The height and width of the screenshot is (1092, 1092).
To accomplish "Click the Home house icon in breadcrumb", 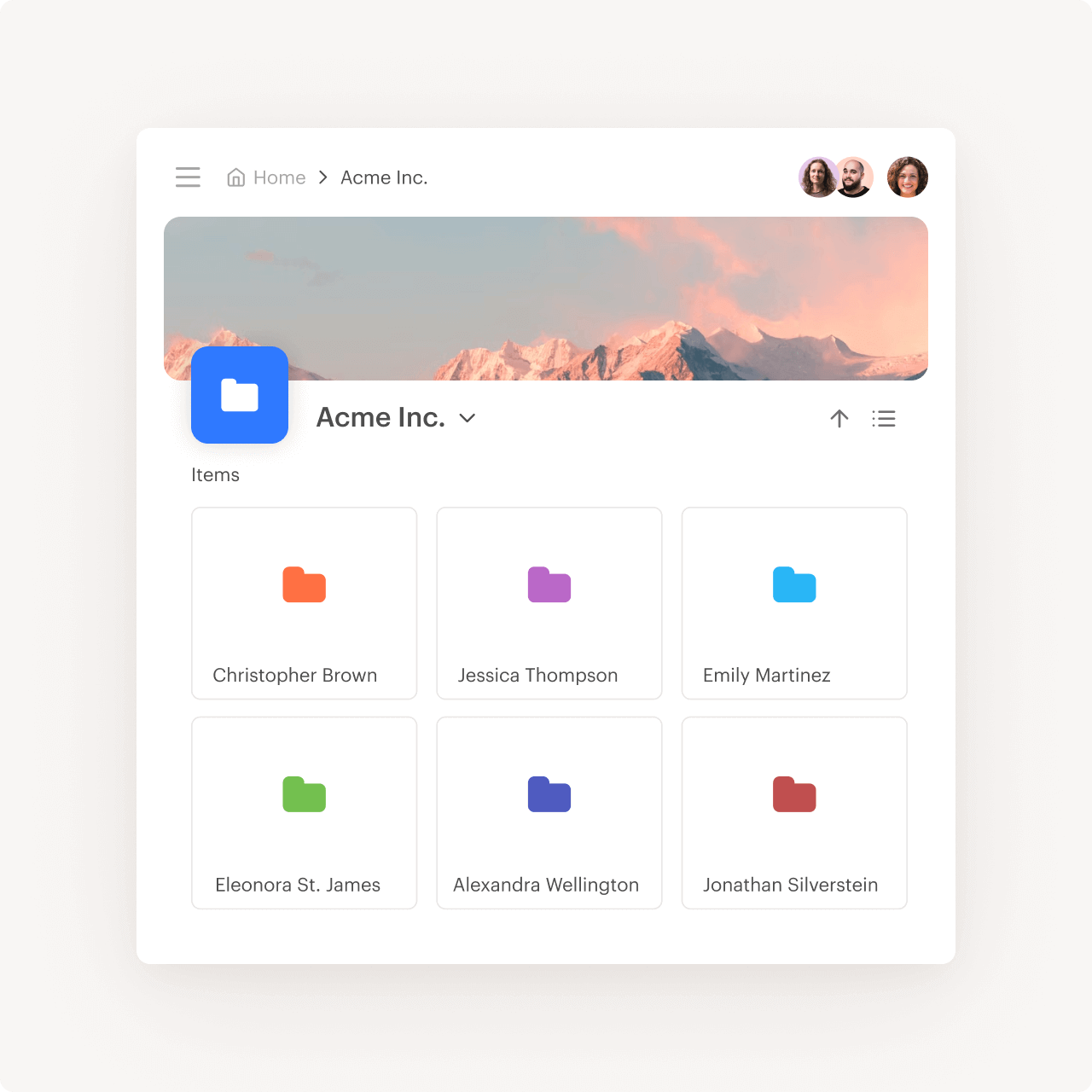I will click(x=236, y=177).
